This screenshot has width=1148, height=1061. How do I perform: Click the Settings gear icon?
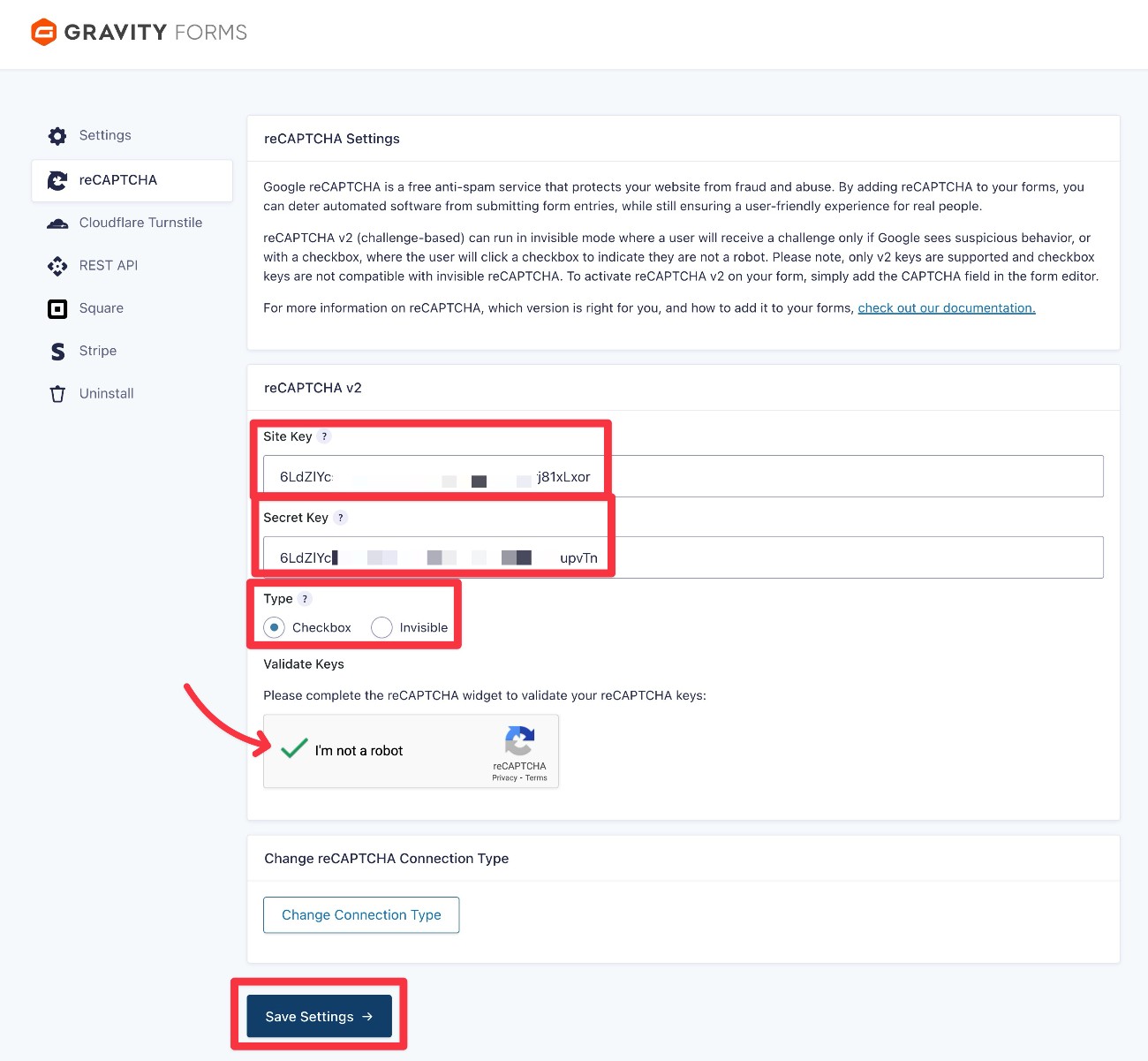pyautogui.click(x=57, y=136)
